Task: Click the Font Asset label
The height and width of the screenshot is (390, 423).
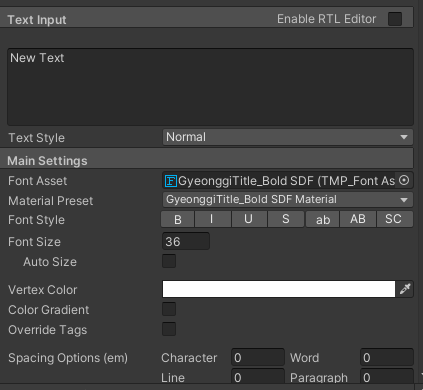Action: pyautogui.click(x=38, y=181)
